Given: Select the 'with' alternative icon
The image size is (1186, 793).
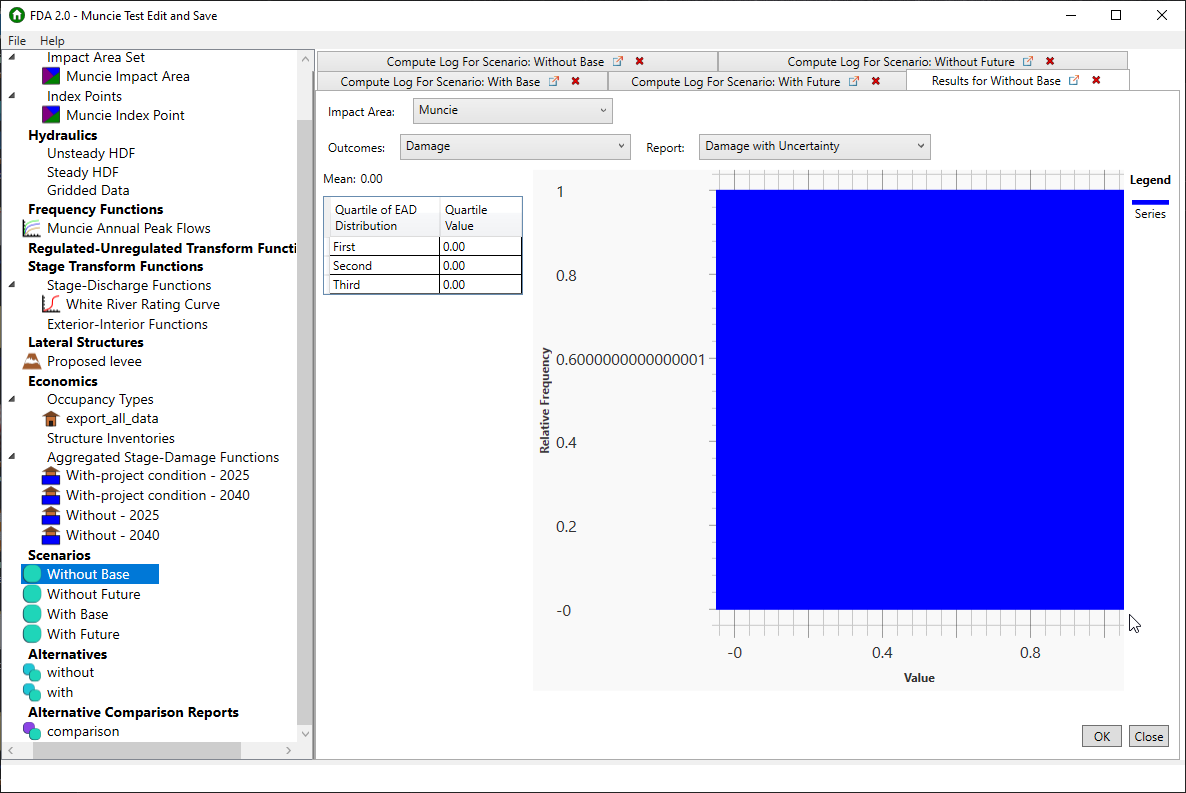Looking at the screenshot, I should (30, 692).
